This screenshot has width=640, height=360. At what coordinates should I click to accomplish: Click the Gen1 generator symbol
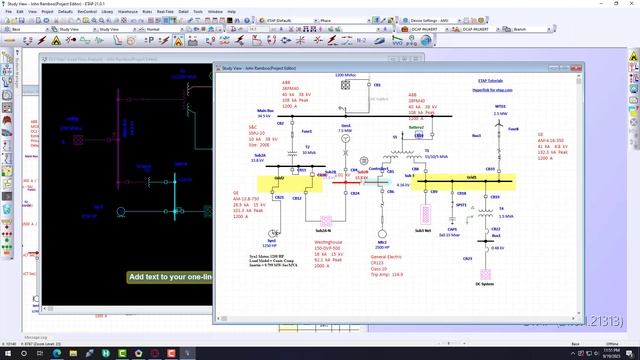pyautogui.click(x=345, y=139)
